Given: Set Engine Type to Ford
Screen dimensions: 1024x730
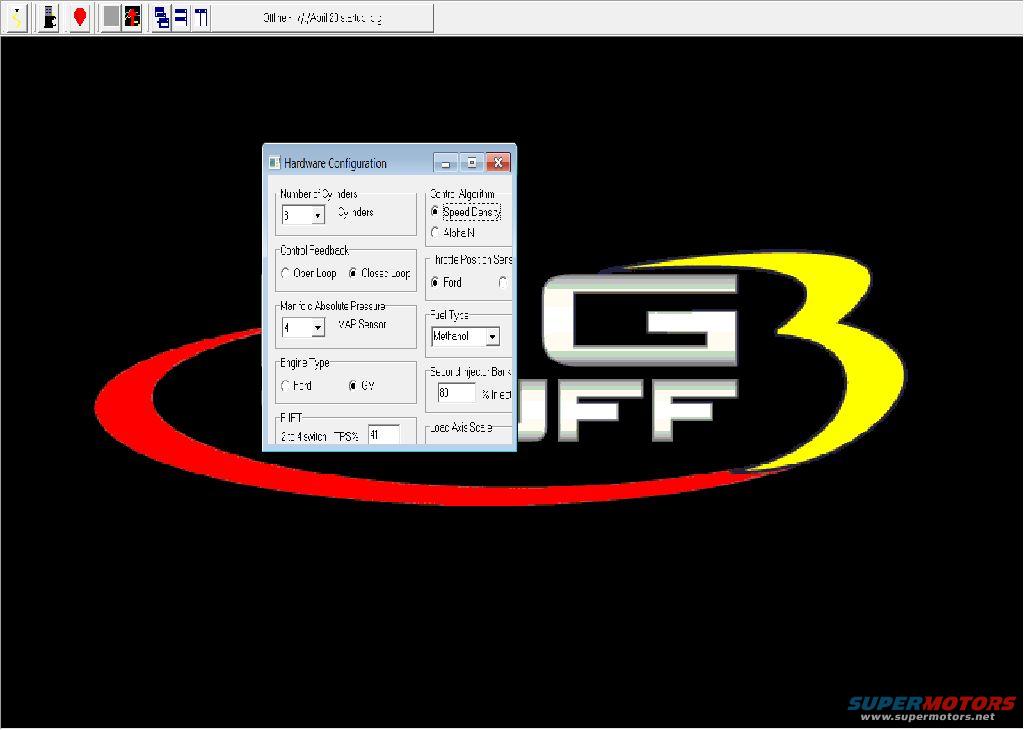Looking at the screenshot, I should click(x=286, y=386).
